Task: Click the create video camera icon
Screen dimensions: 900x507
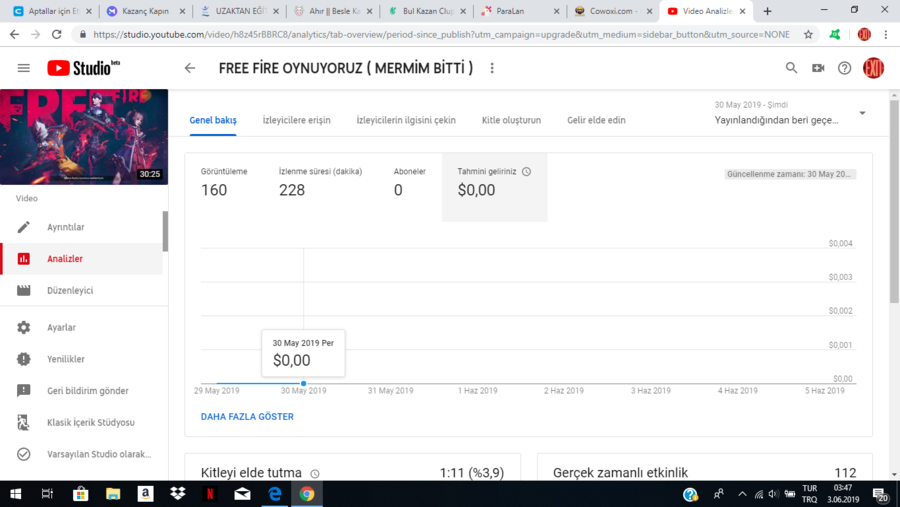Action: click(x=818, y=68)
